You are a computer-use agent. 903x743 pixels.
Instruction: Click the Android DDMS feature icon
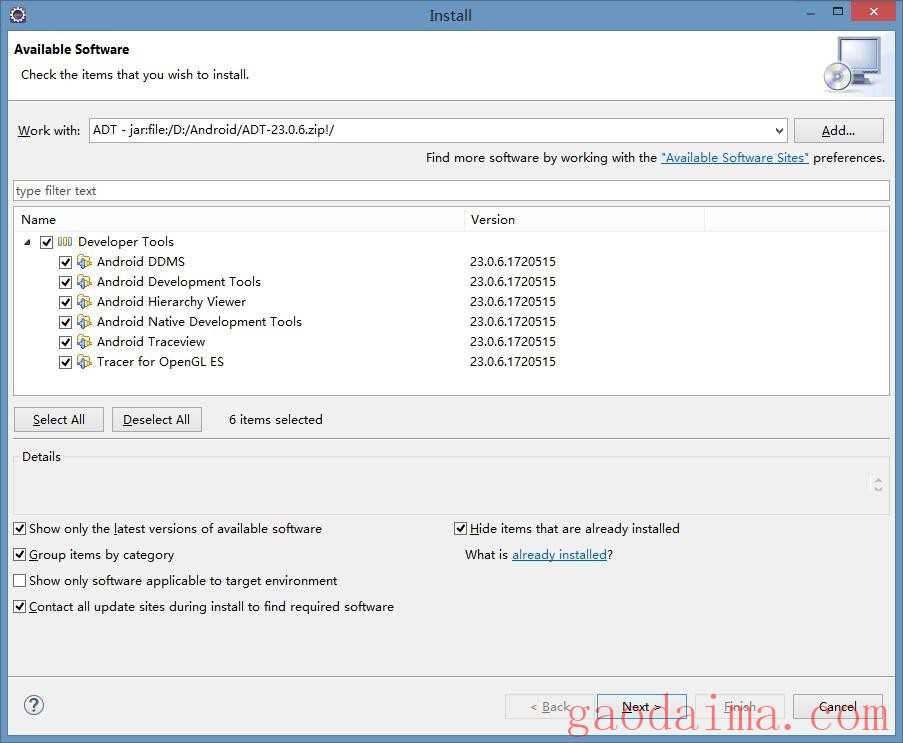(x=84, y=262)
